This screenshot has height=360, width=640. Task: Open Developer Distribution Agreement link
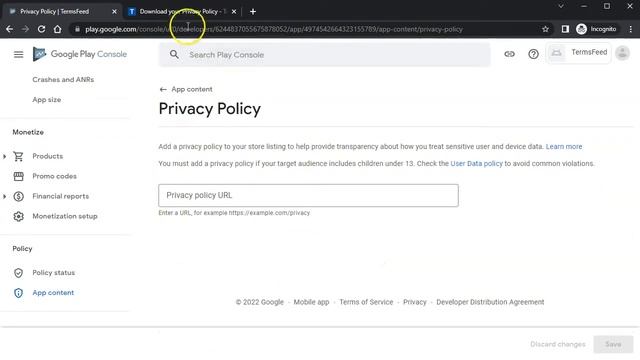click(x=490, y=302)
